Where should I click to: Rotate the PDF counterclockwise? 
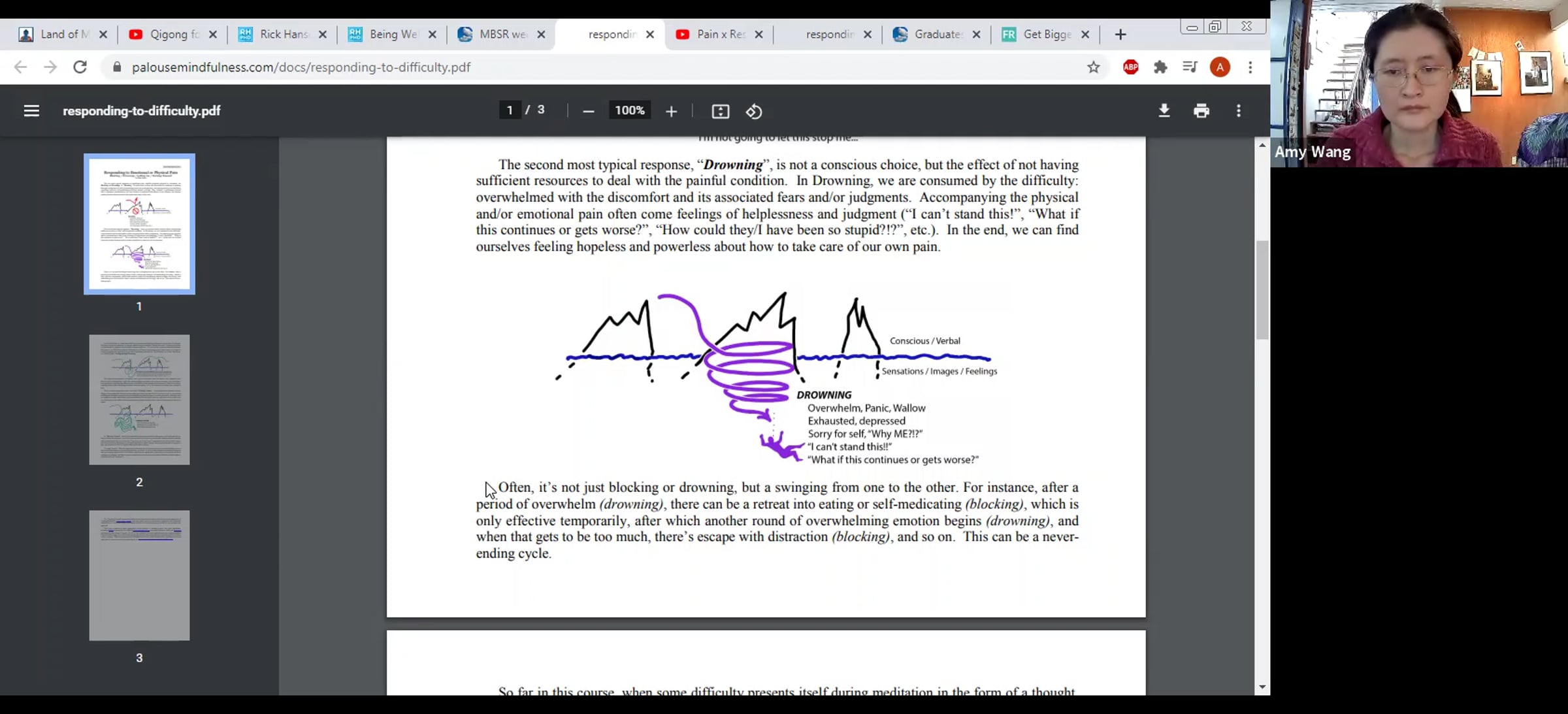pos(754,112)
